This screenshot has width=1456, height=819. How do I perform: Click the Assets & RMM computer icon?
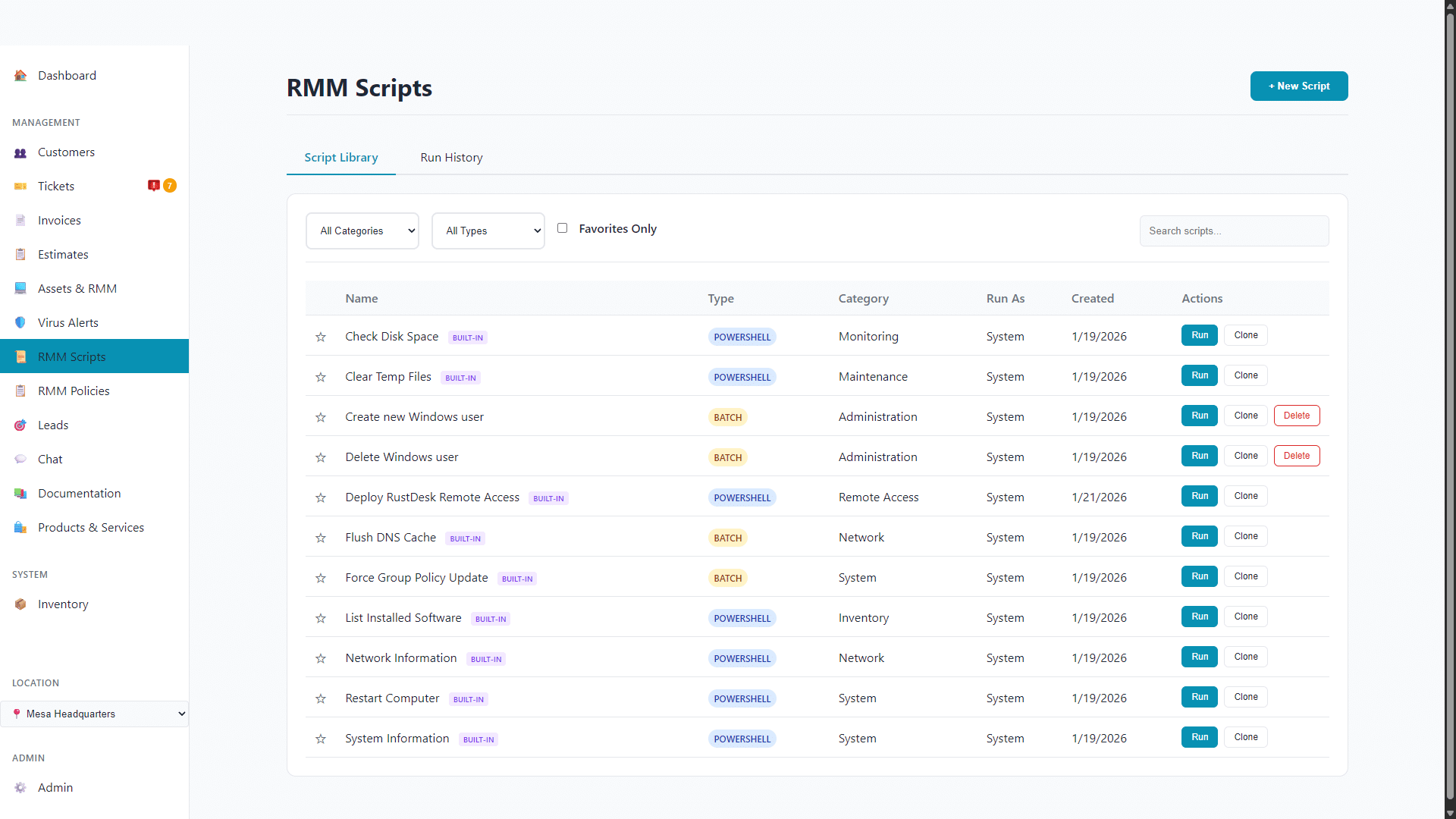coord(20,289)
